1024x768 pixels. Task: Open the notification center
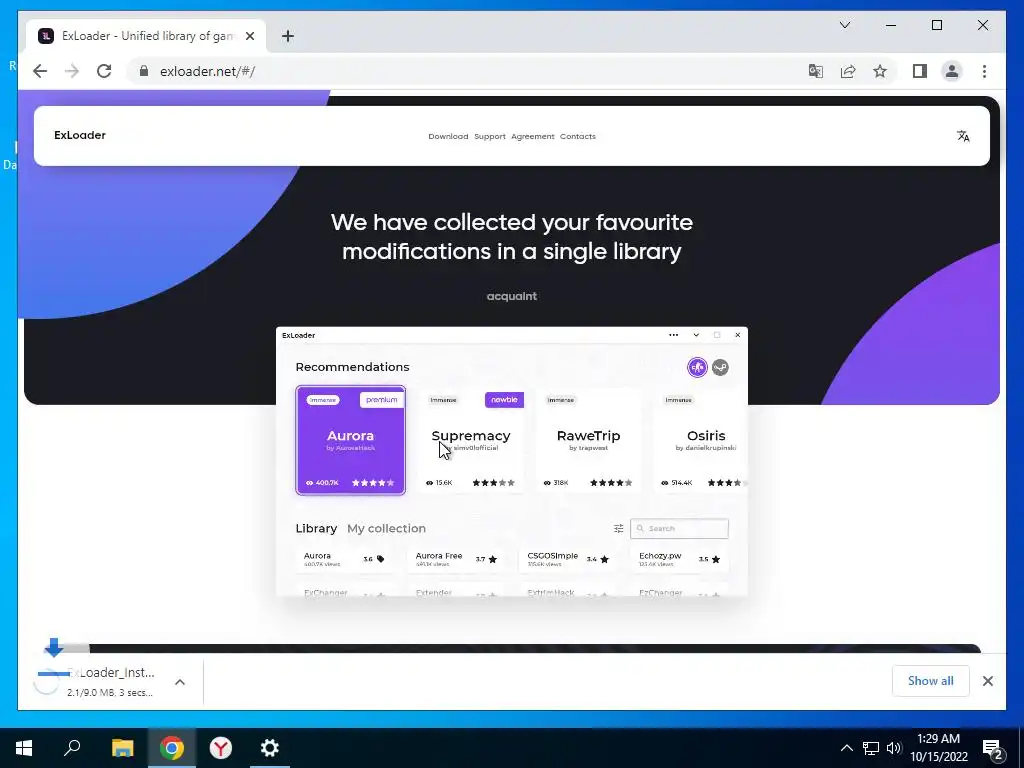pyautogui.click(x=992, y=748)
